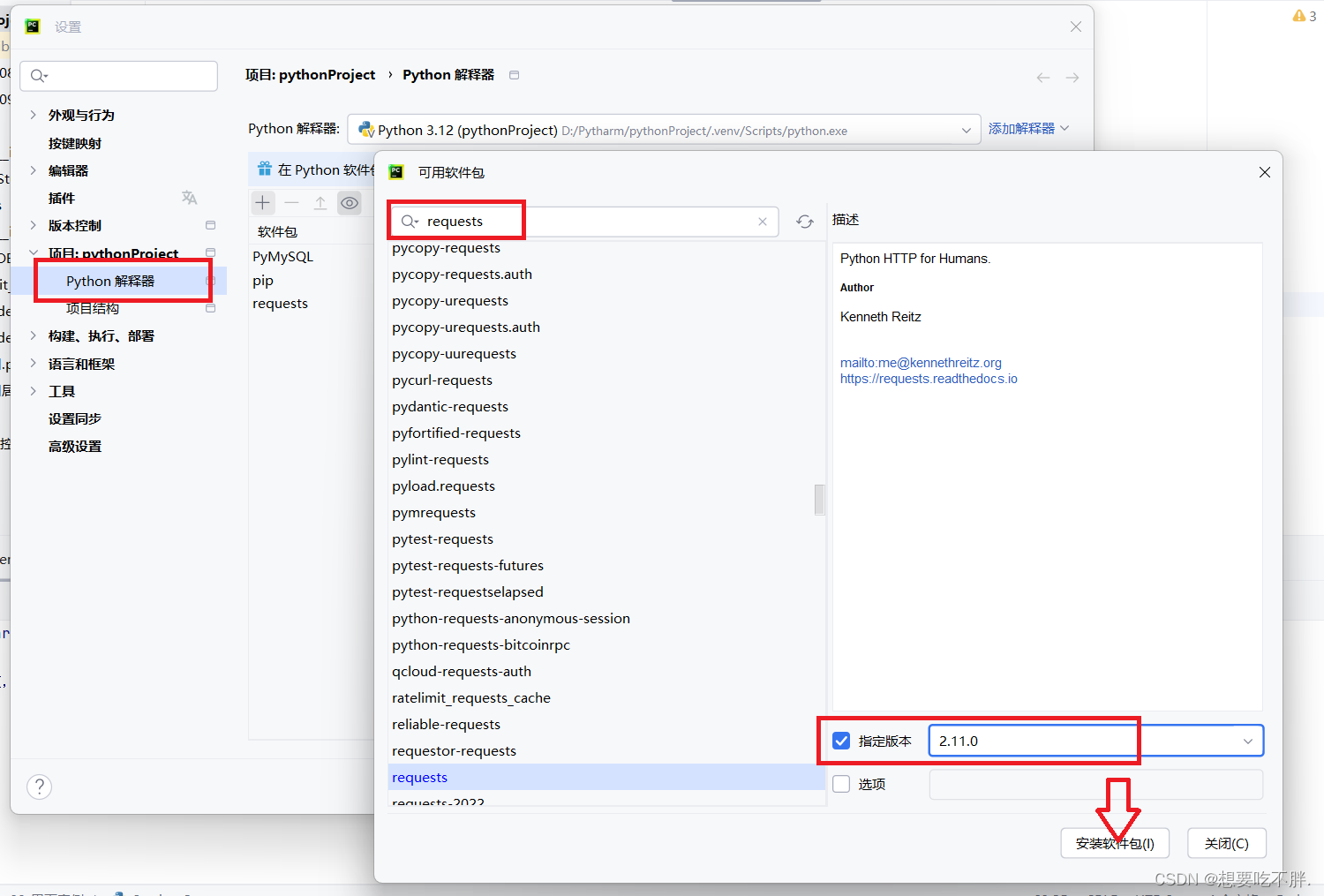Select 按键映射 in settings tree
Image resolution: width=1324 pixels, height=896 pixels.
(x=75, y=143)
